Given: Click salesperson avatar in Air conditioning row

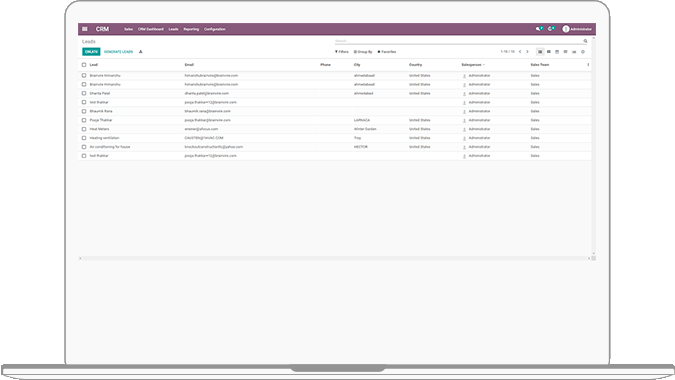Looking at the screenshot, I should tap(464, 147).
